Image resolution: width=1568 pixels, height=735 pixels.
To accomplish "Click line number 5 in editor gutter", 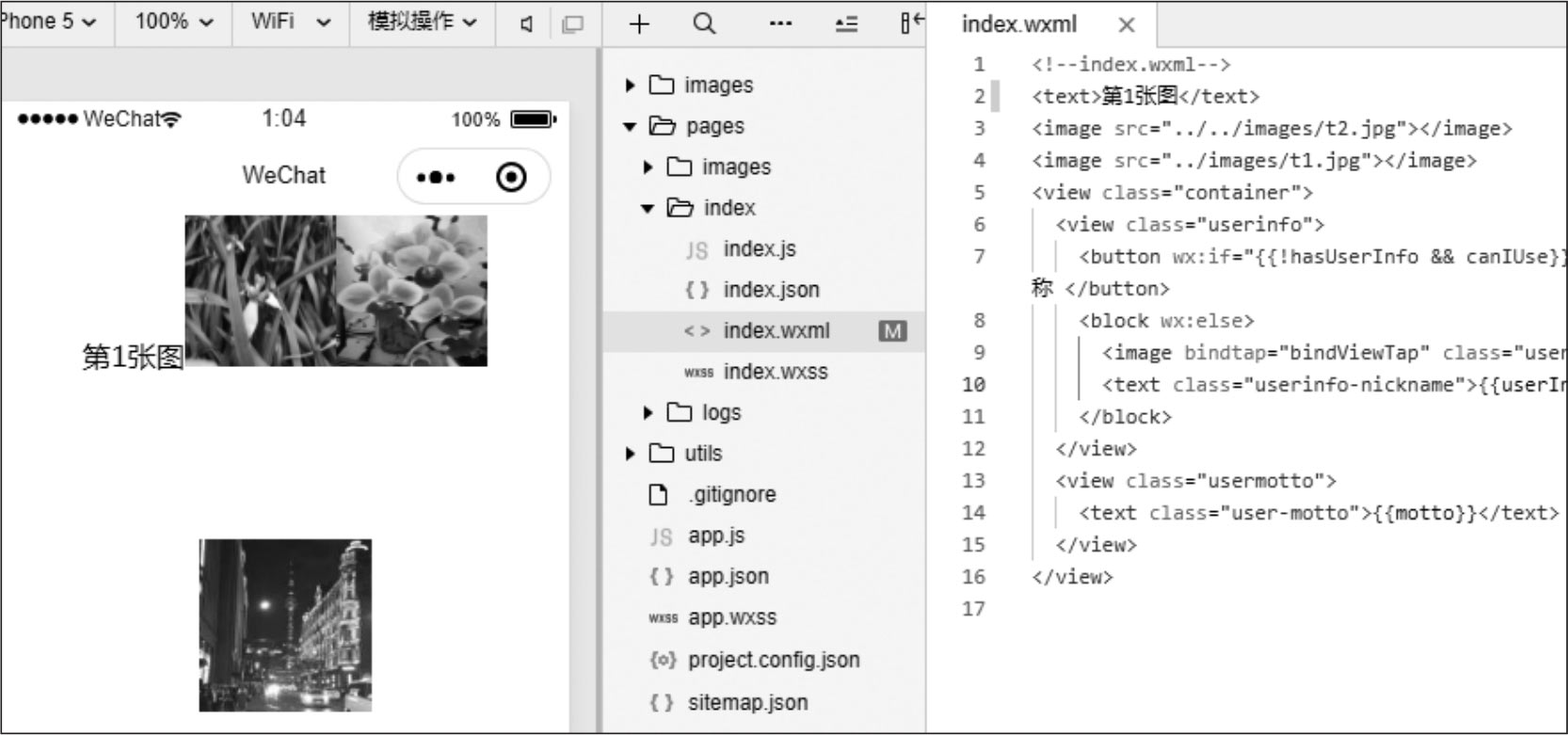I will click(979, 193).
